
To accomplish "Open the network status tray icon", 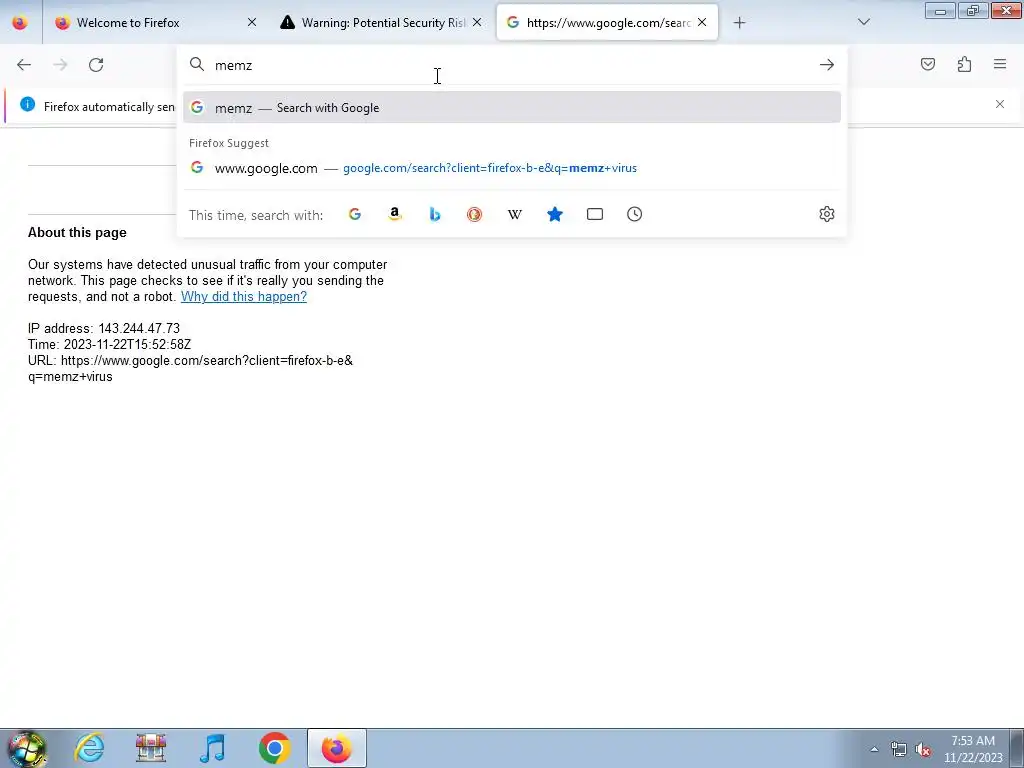I will [899, 749].
